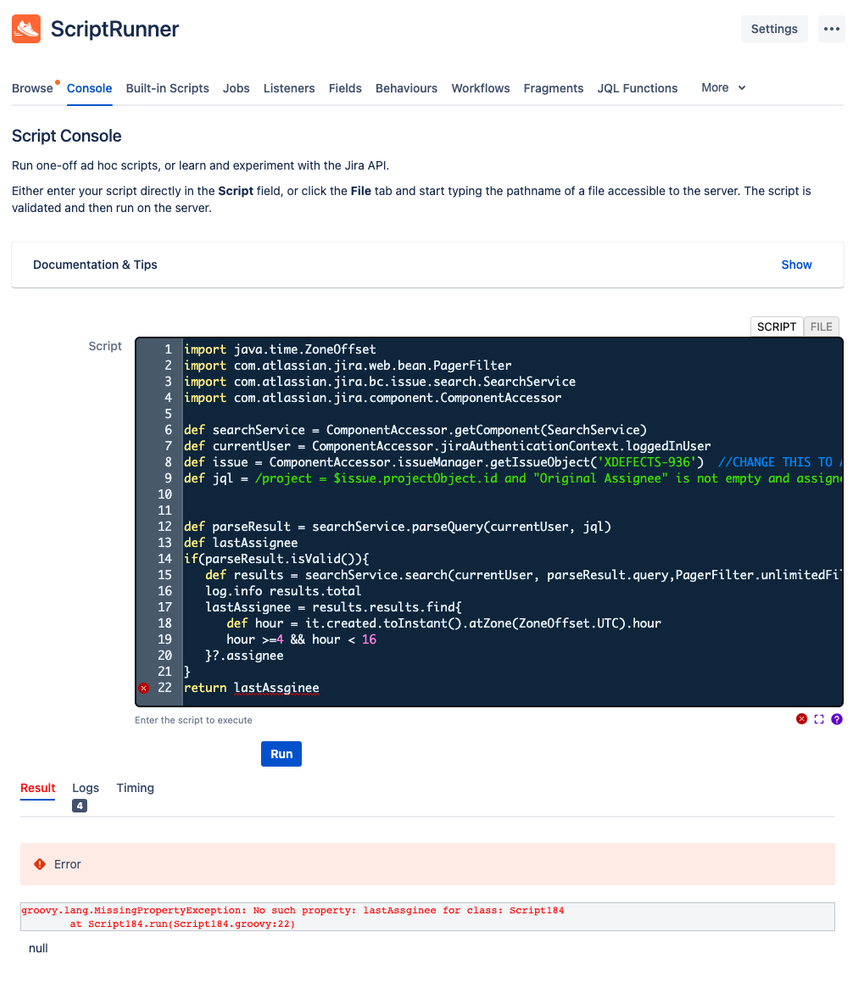This screenshot has height=999, width=858.
Task: Show the Documentation & Tips section
Action: (796, 264)
